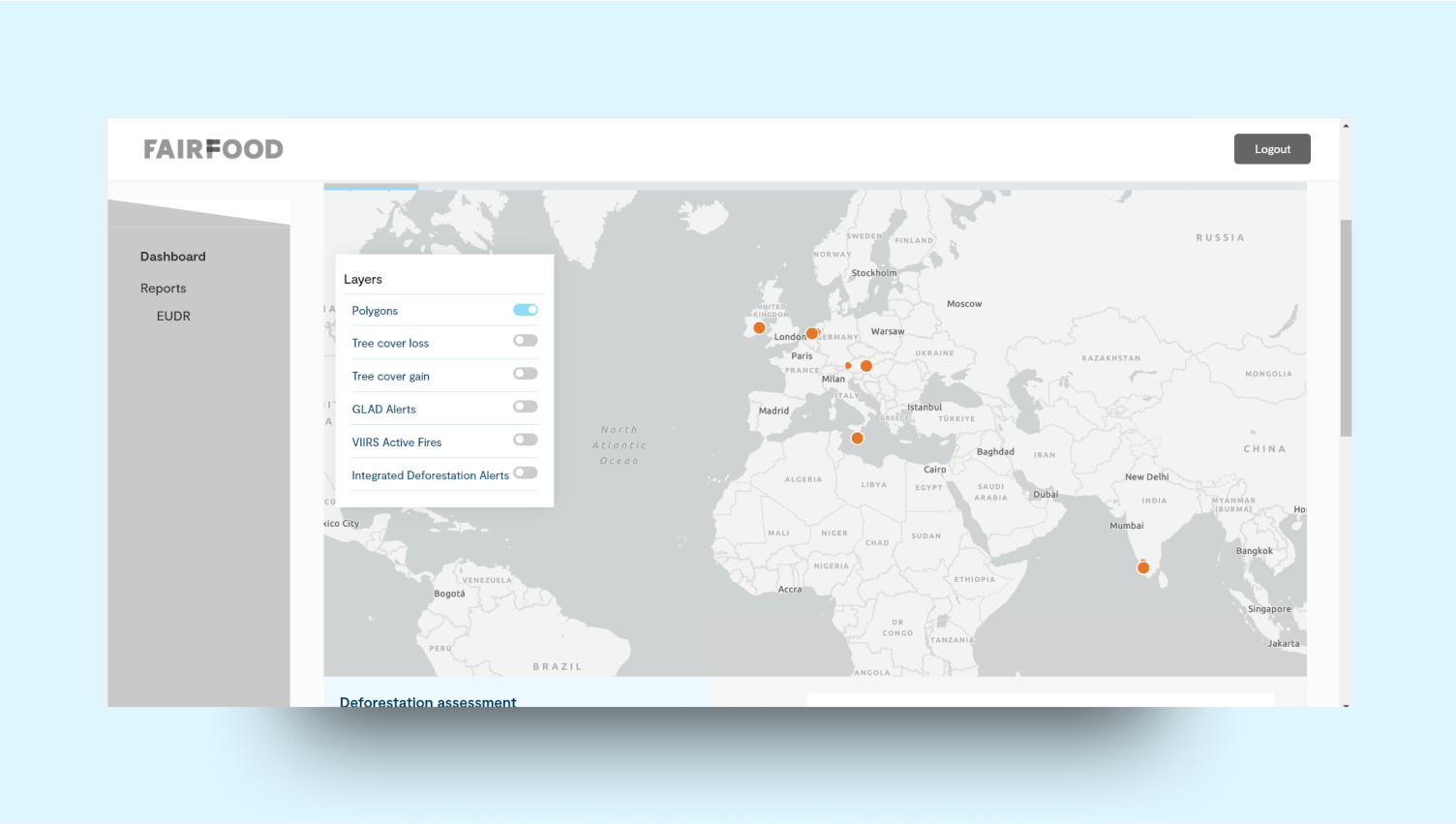1456x824 pixels.
Task: Click the scrollbar up arrow
Action: [x=1346, y=126]
